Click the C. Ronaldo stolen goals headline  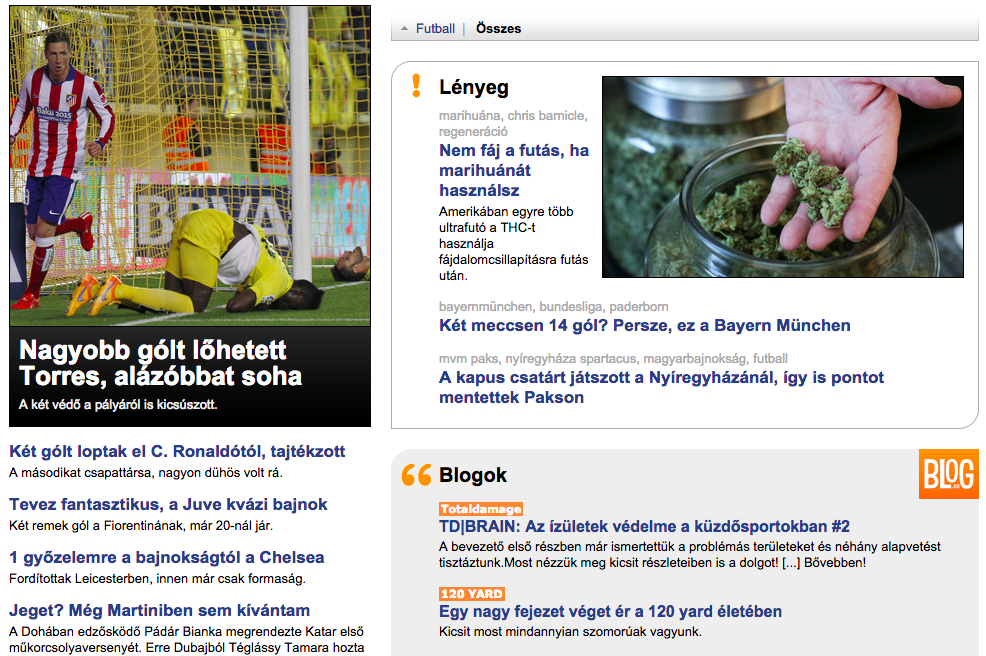(177, 451)
